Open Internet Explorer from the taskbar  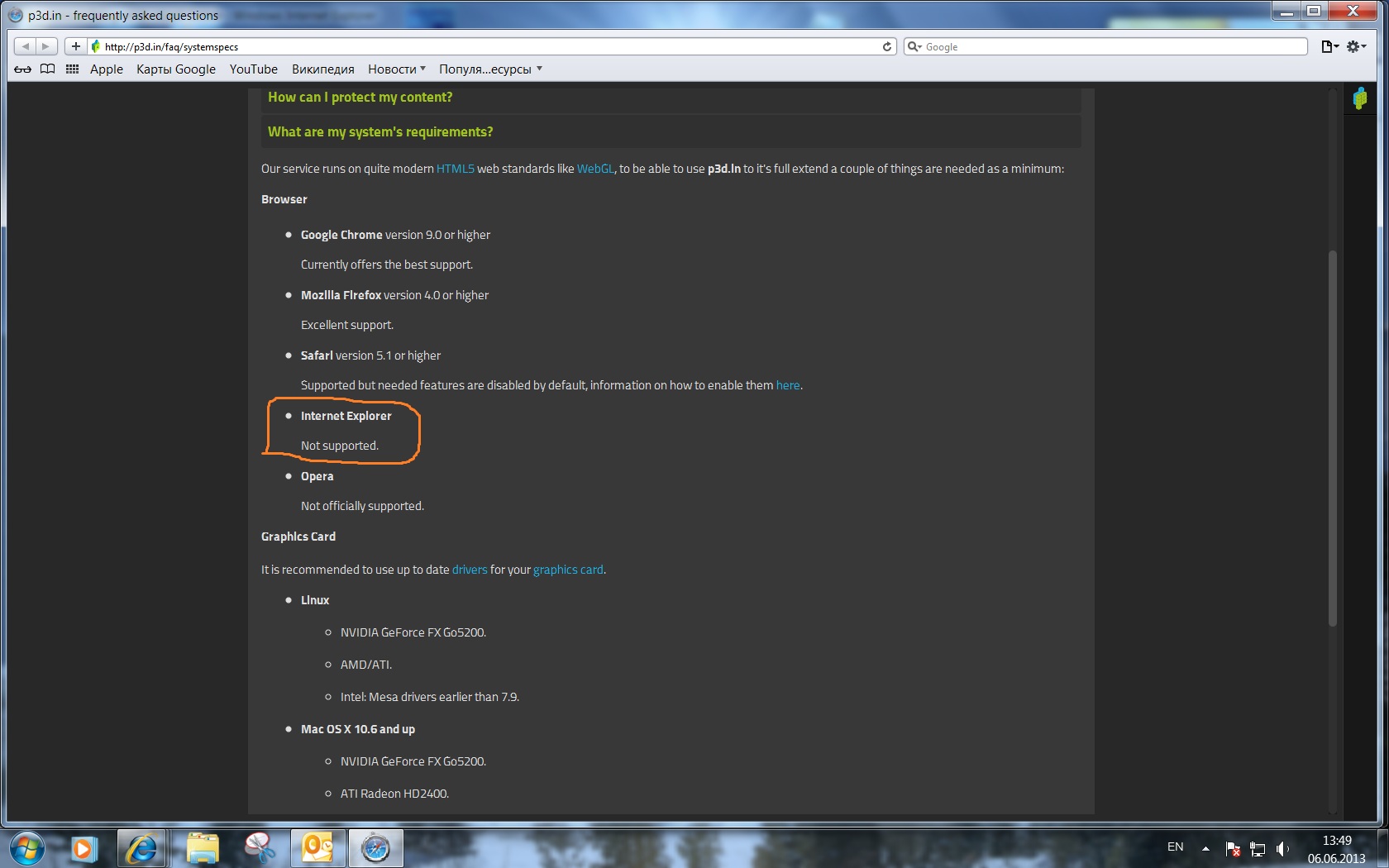click(142, 849)
